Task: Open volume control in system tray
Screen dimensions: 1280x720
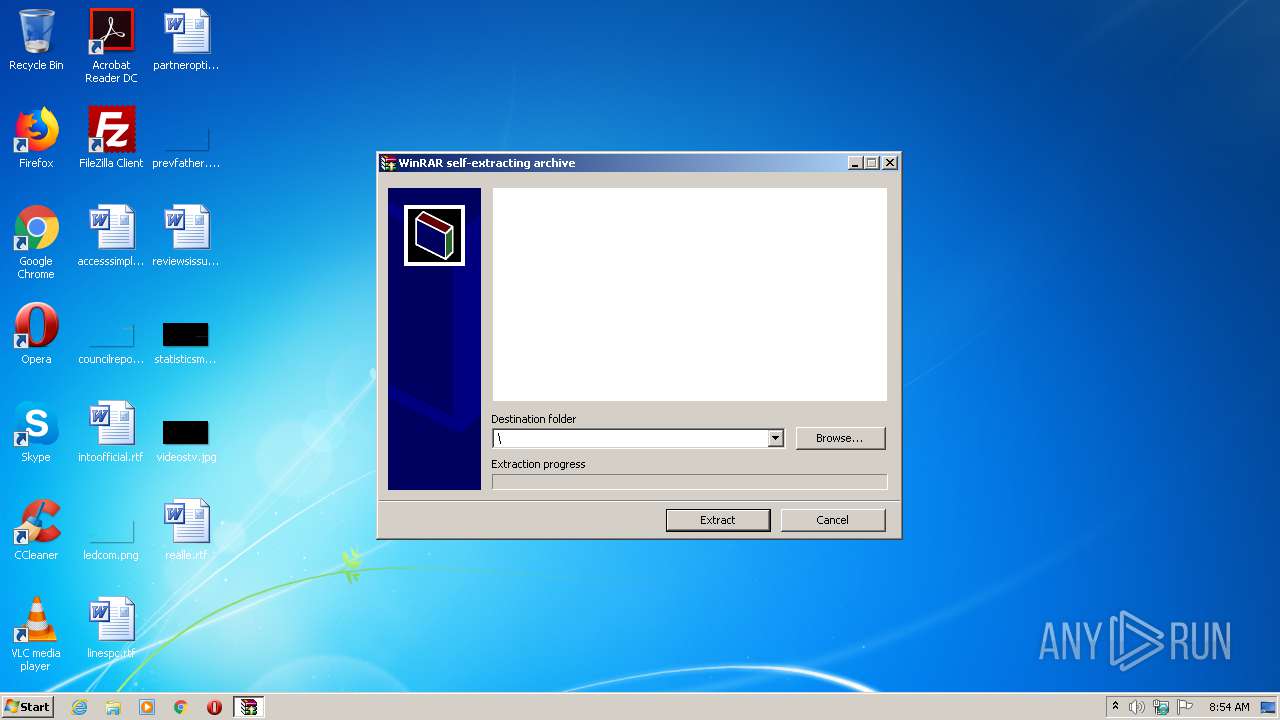Action: tap(1137, 707)
